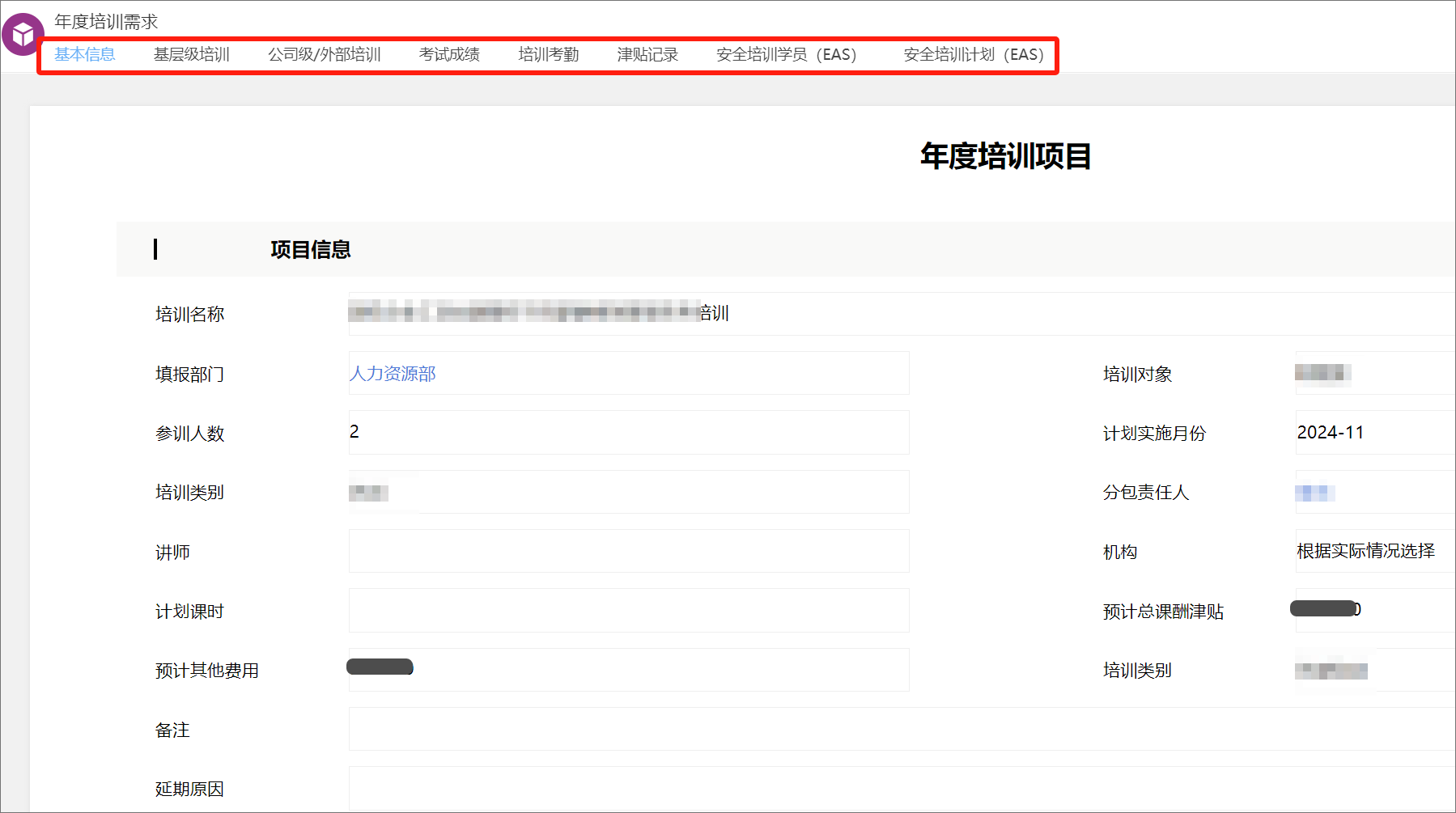Click the 预计其他费用 input field
Viewport: 1456px width, 813px height.
click(x=629, y=670)
